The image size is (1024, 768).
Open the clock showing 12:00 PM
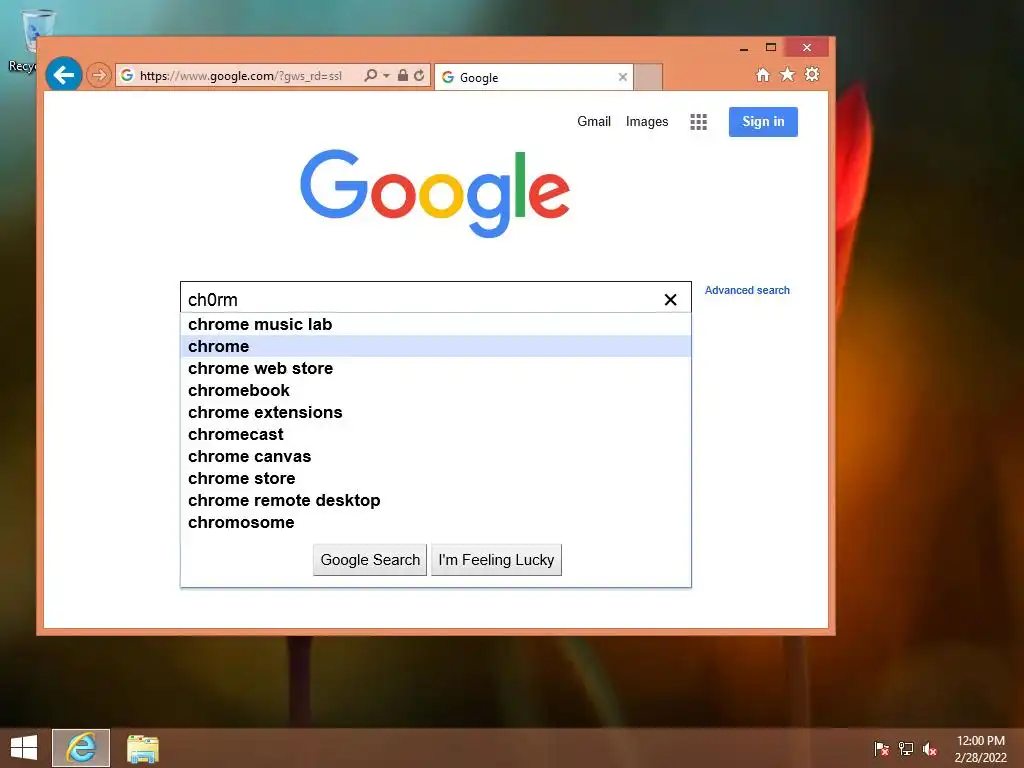click(x=980, y=748)
